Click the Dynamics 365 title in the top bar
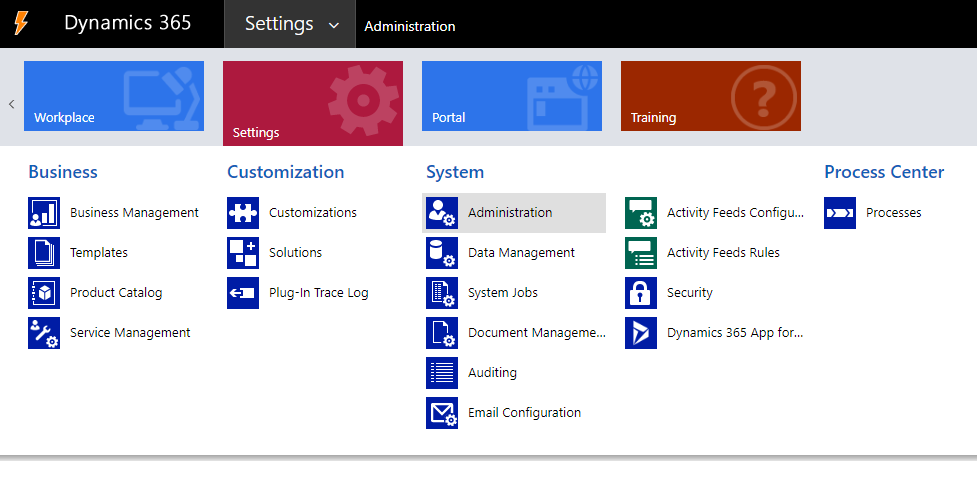 [128, 23]
